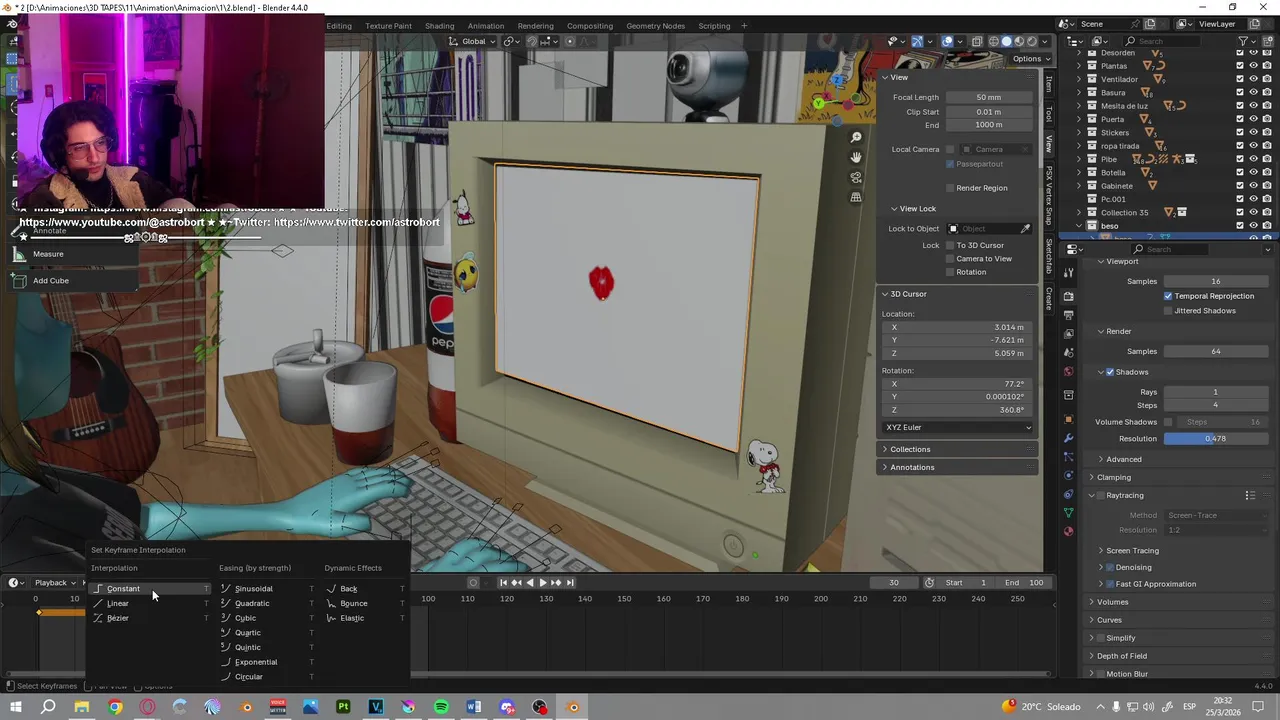Open Spotify from the taskbar

[441, 707]
